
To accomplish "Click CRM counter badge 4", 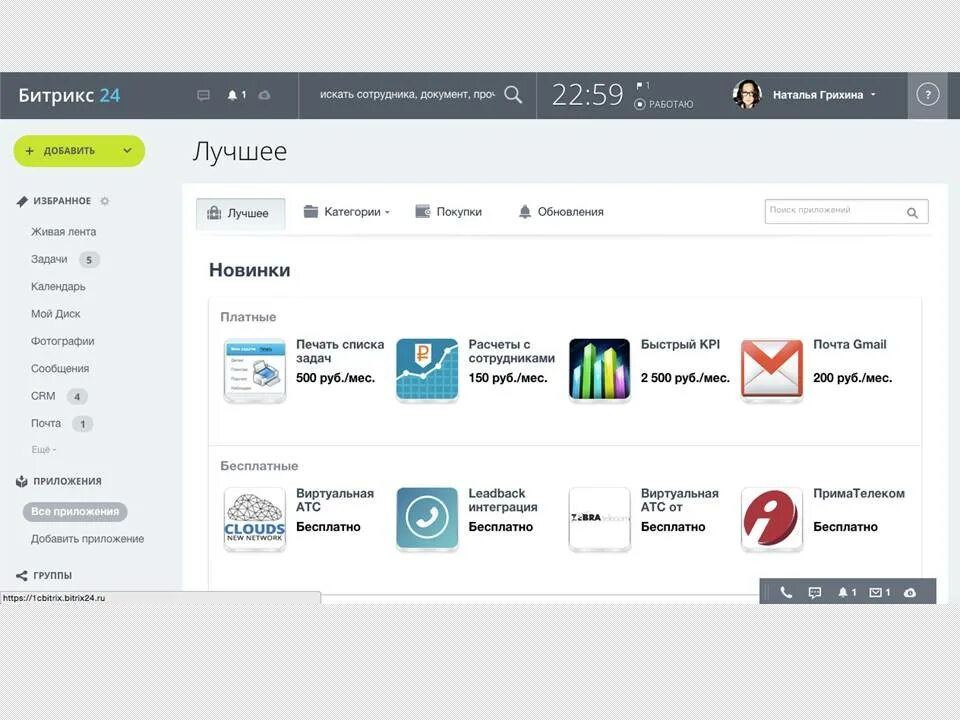I will (x=77, y=396).
